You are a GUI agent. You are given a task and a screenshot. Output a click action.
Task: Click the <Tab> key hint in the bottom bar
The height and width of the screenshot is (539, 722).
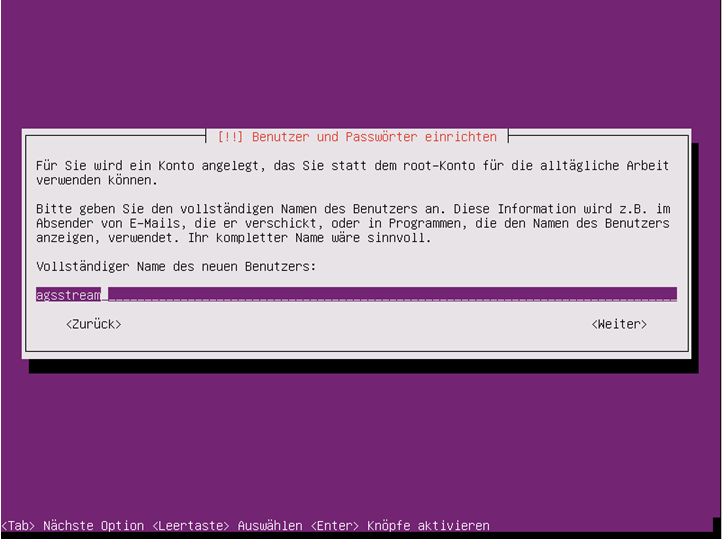click(18, 526)
